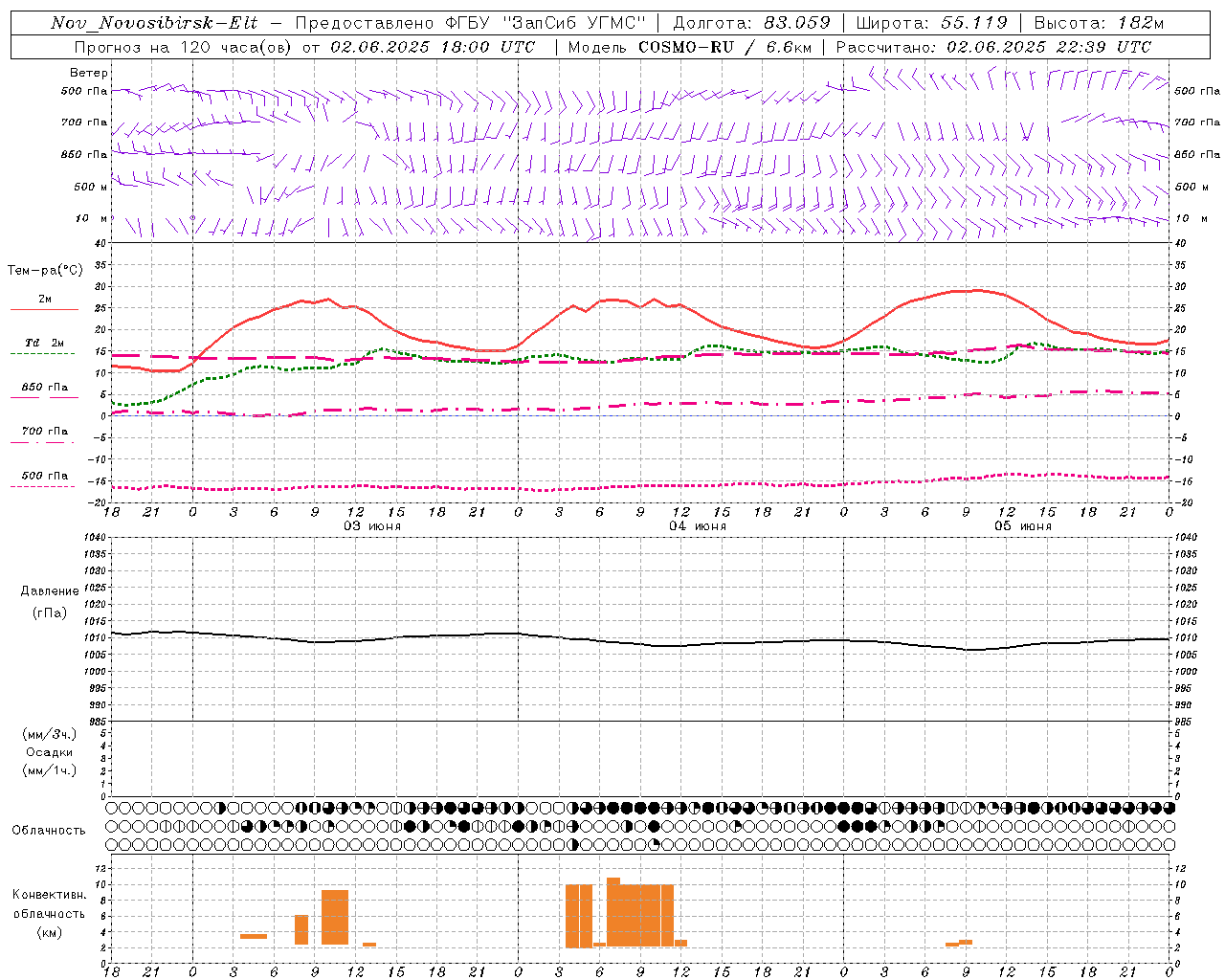The height and width of the screenshot is (980, 1225).
Task: Click the "(мм/1ч.)" precipitation unit label
Action: (x=50, y=770)
